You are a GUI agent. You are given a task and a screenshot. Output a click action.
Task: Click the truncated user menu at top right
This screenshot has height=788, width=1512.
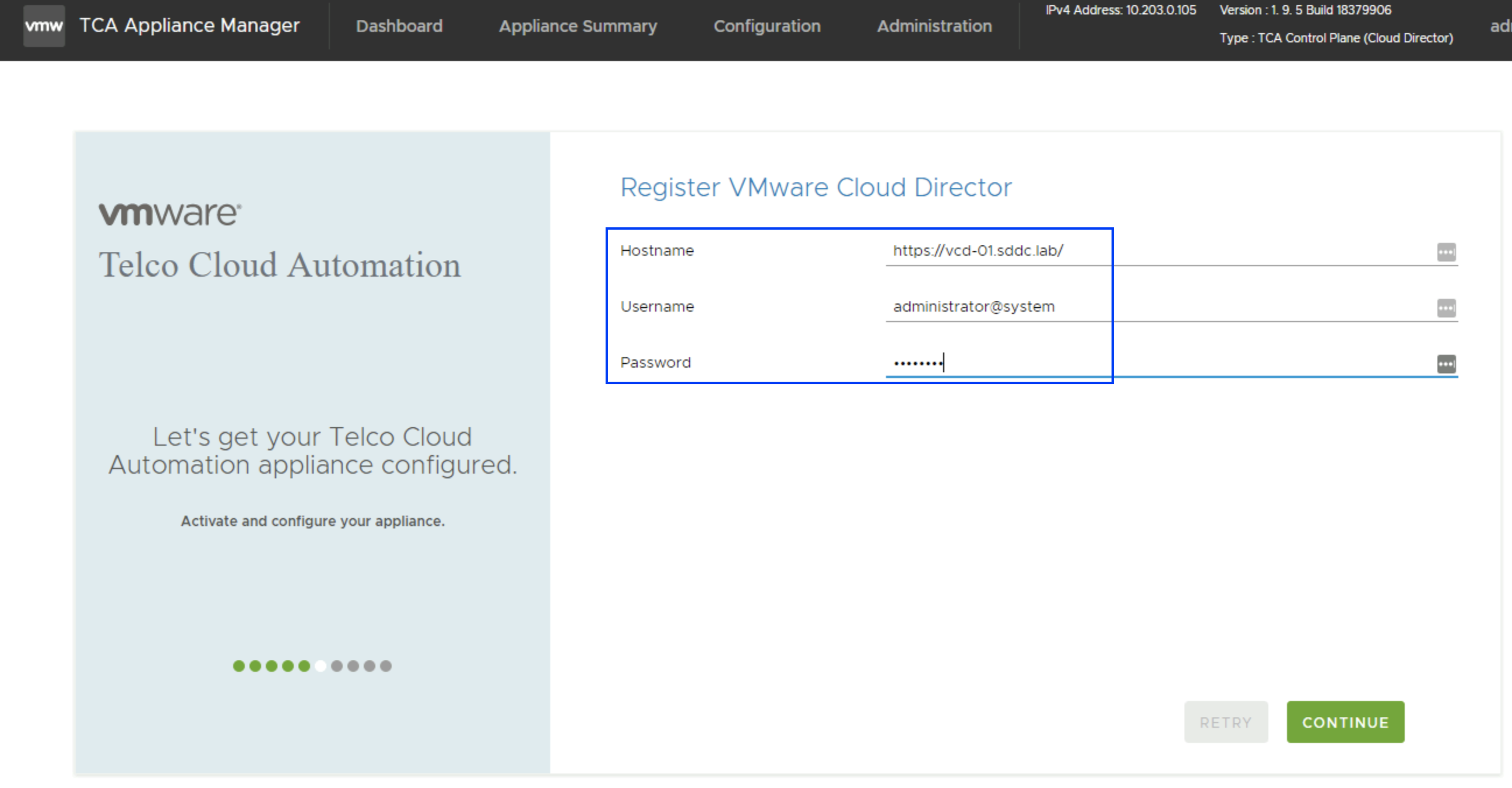coord(1500,26)
